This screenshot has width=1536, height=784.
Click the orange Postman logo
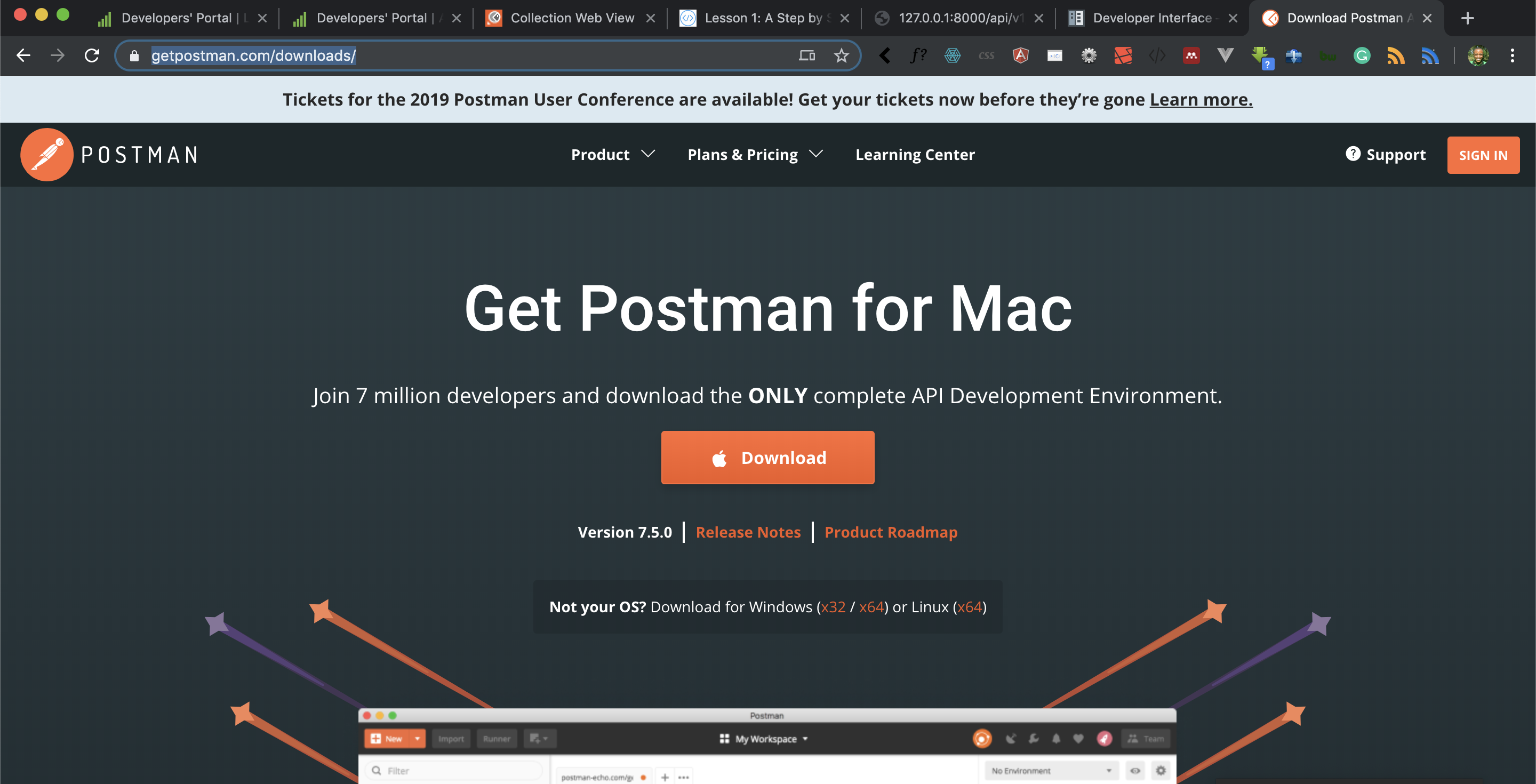click(x=47, y=155)
